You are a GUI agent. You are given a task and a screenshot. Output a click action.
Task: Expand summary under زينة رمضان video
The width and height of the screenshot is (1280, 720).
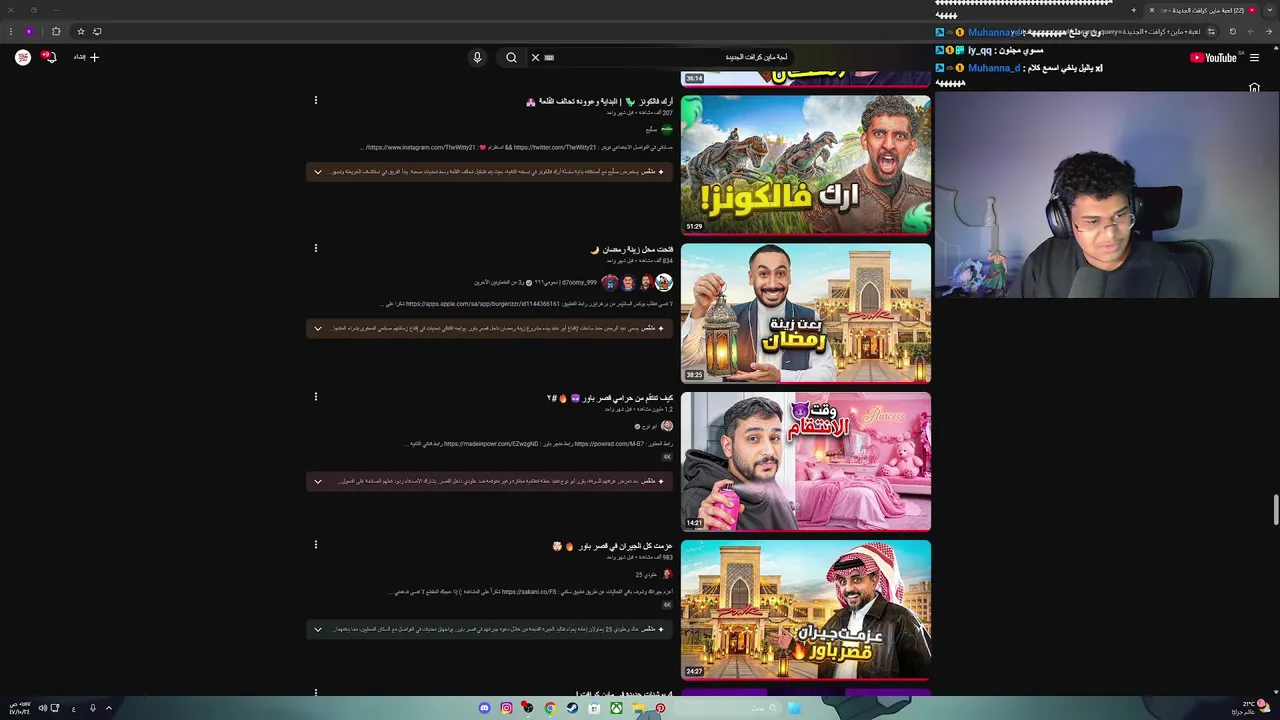pyautogui.click(x=318, y=328)
